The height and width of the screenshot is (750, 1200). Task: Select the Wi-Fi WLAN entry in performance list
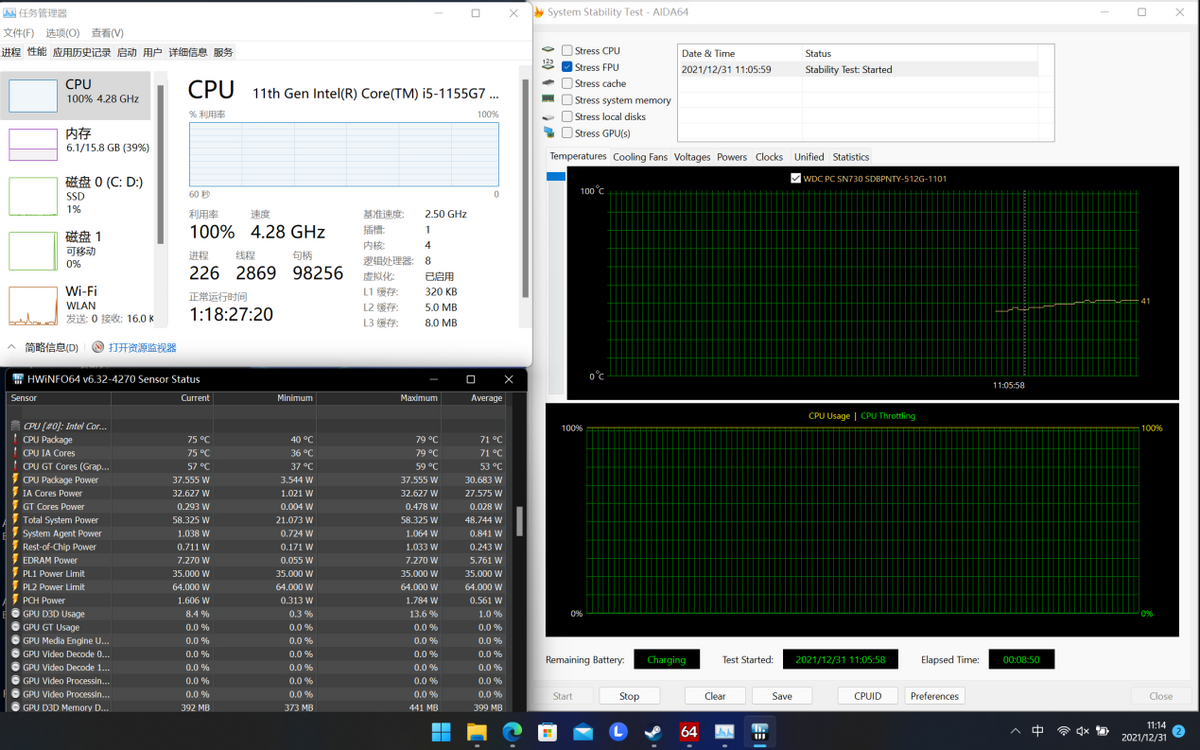click(77, 305)
